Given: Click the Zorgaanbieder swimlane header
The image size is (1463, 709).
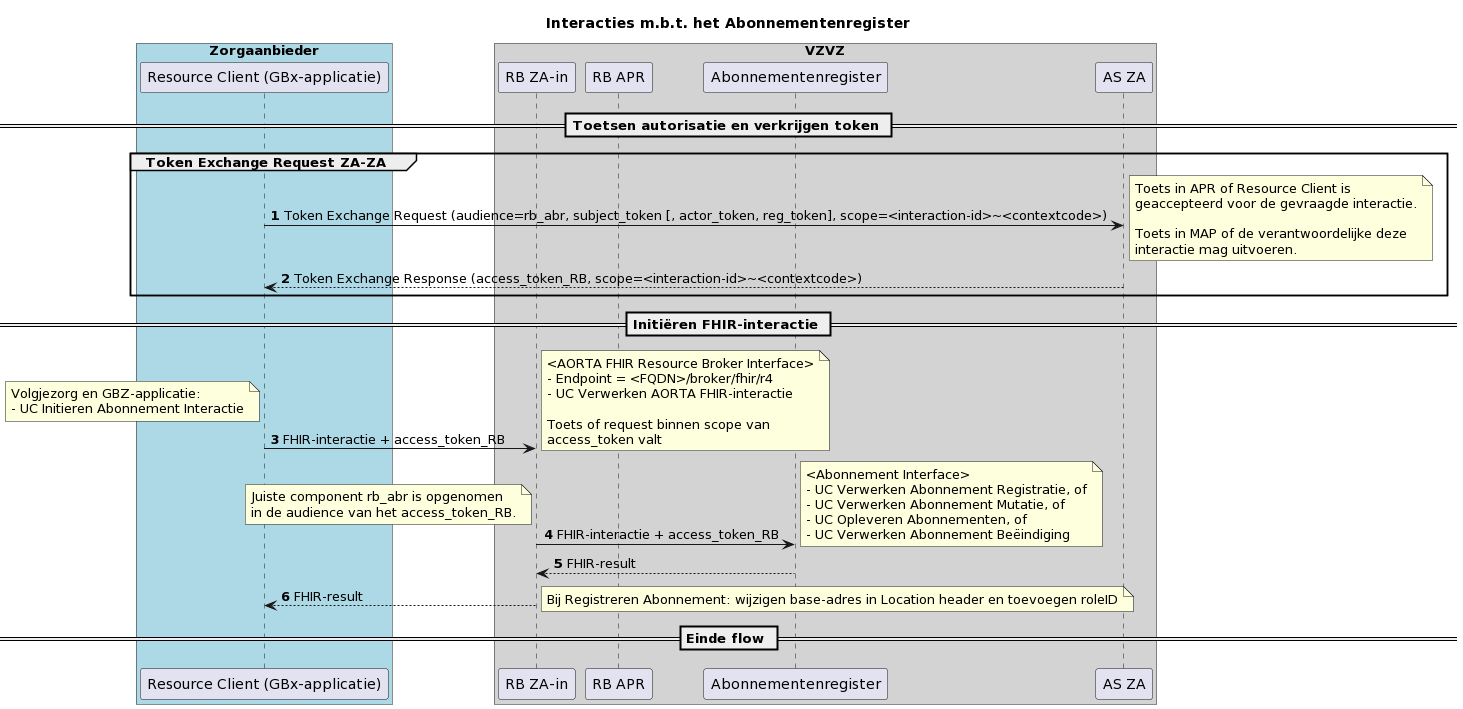Looking at the screenshot, I should click(x=263, y=48).
